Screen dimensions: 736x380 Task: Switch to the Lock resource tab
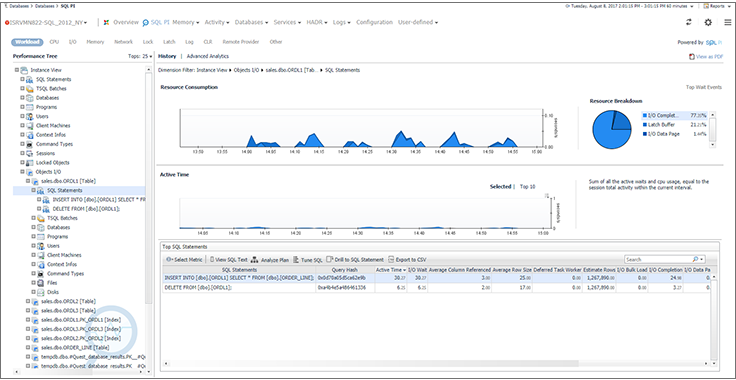(148, 42)
